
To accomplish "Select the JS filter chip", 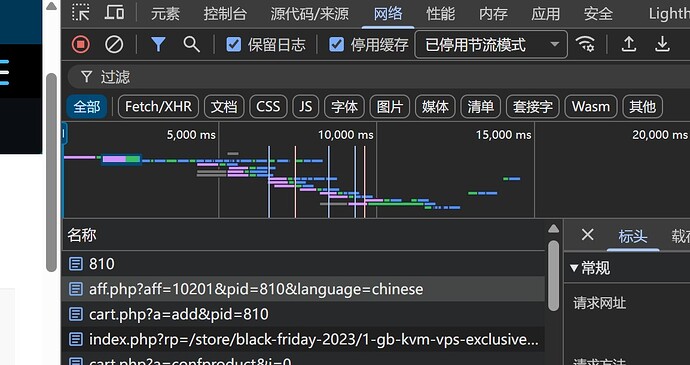I will [305, 107].
